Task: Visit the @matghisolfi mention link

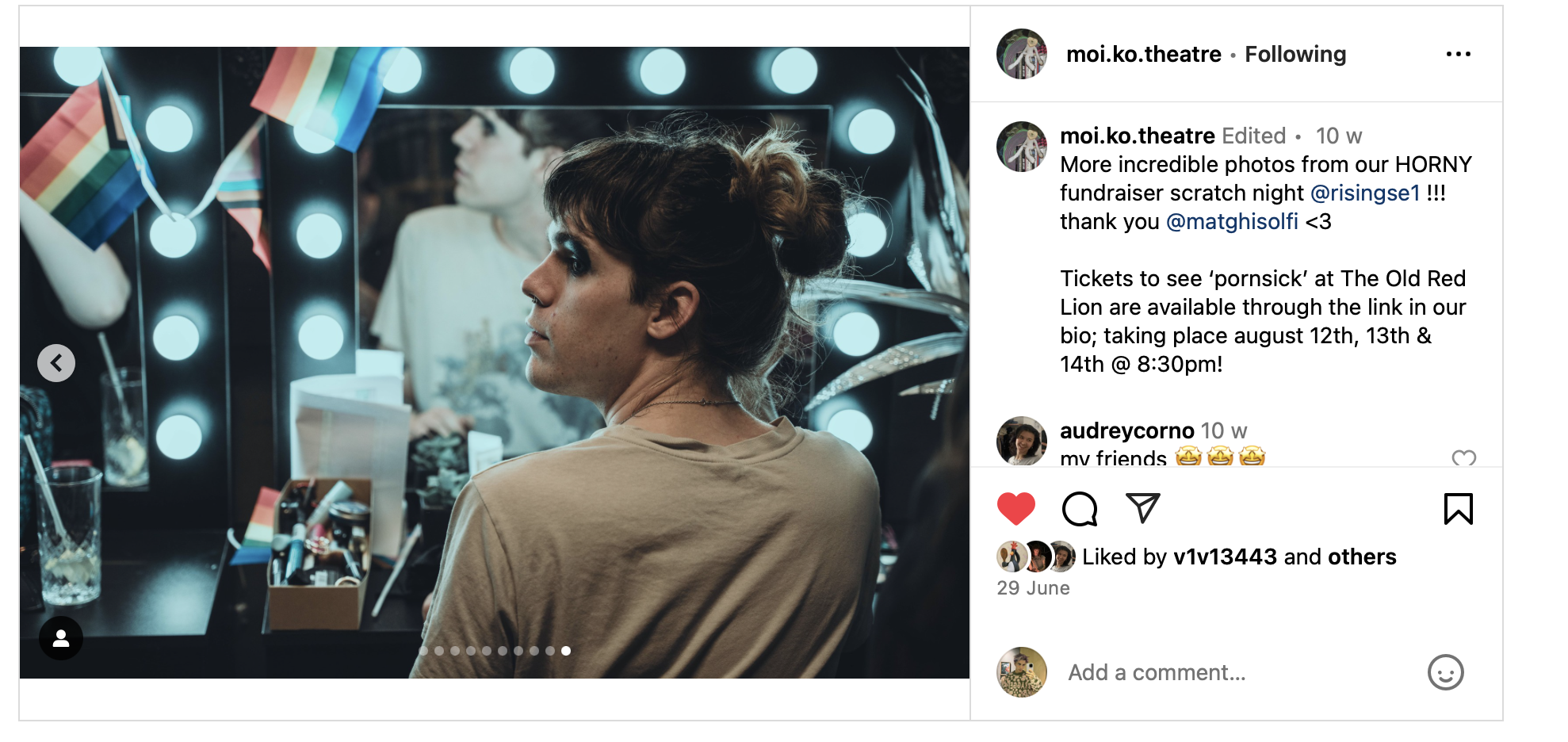Action: point(1232,221)
